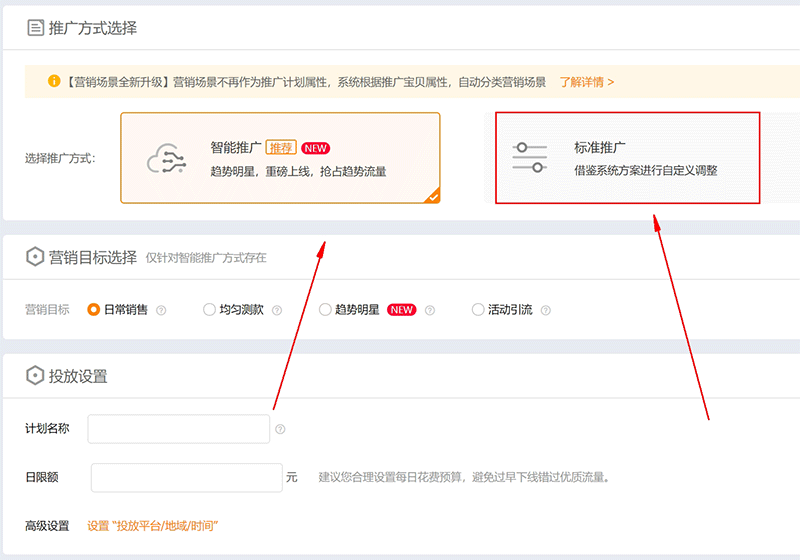This screenshot has width=800, height=560.
Task: Pick the 活动引流 radio button
Action: tap(478, 310)
